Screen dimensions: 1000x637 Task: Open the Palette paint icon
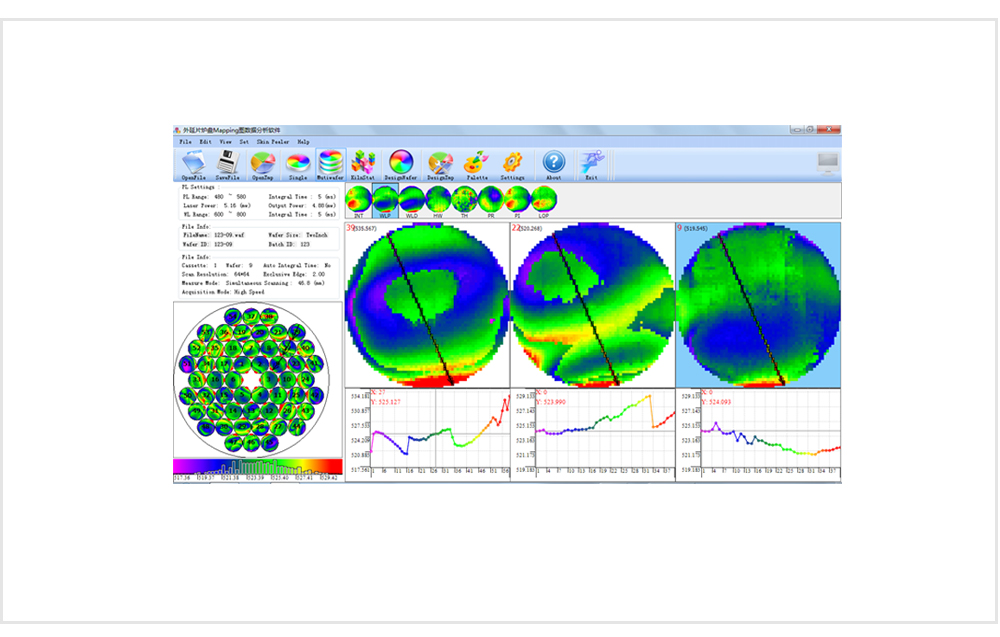pos(477,163)
